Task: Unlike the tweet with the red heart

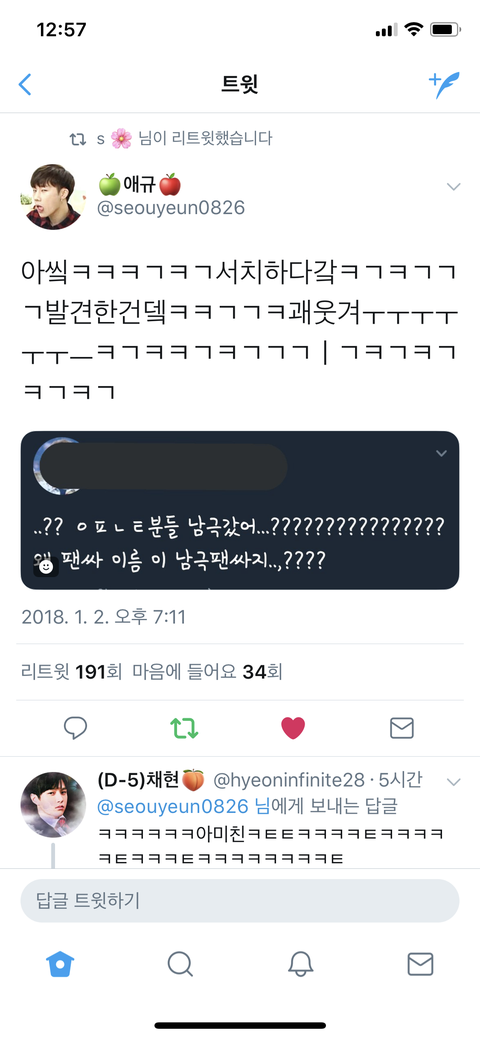Action: (293, 728)
